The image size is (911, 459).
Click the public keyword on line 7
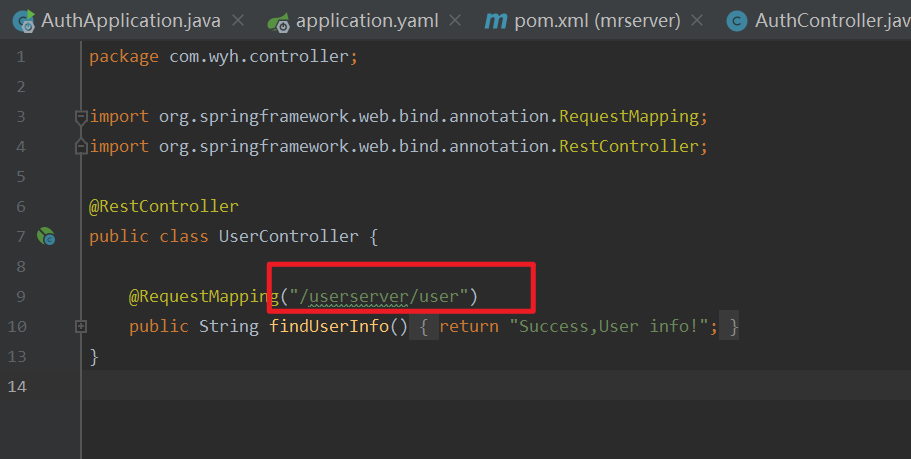[119, 236]
